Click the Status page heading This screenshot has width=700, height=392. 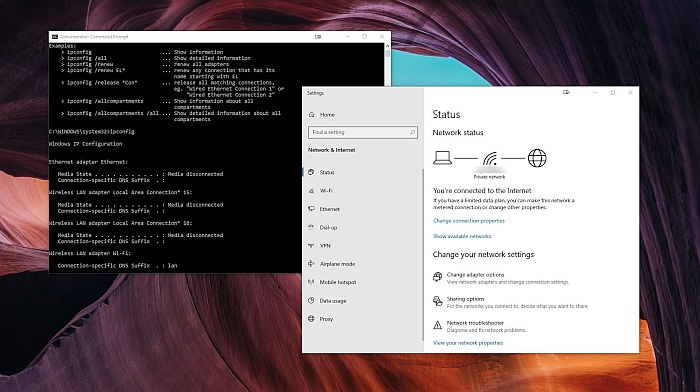(x=446, y=115)
